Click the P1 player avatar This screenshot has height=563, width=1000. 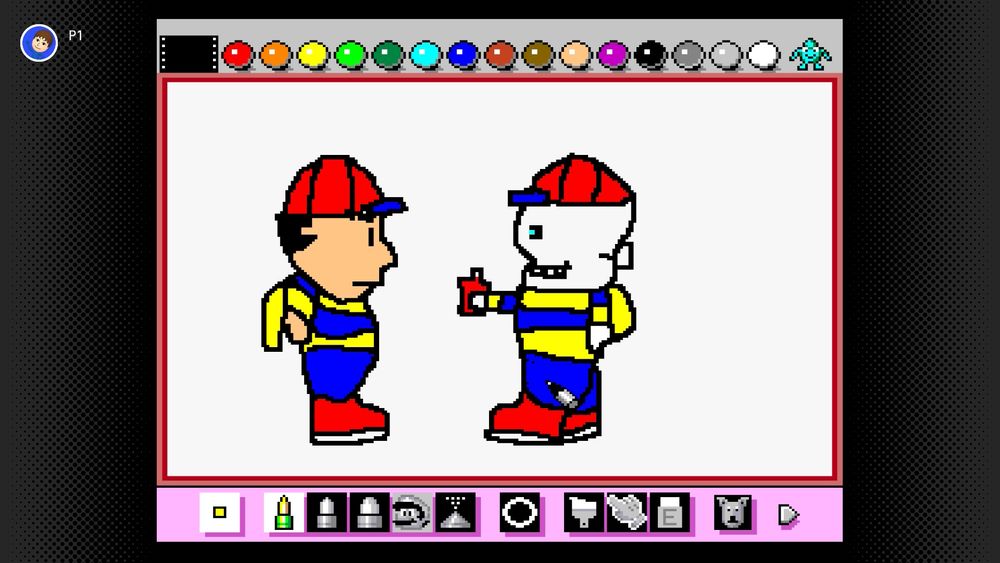[x=39, y=43]
